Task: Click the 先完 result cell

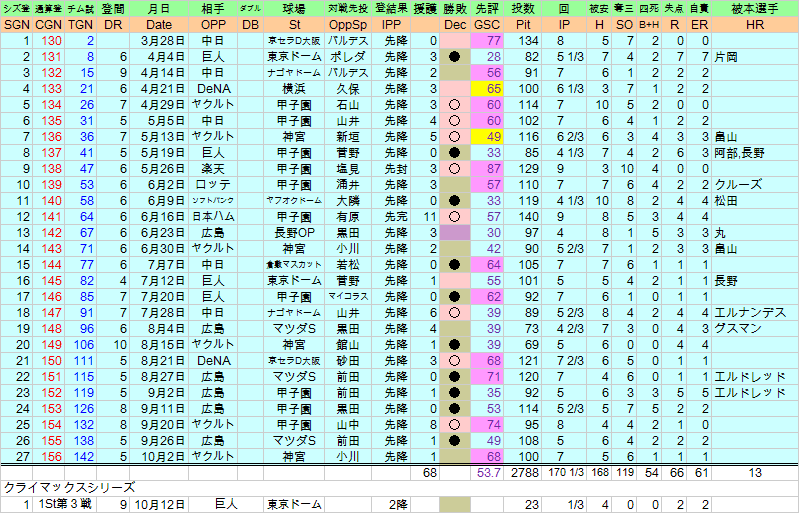Action: point(391,217)
